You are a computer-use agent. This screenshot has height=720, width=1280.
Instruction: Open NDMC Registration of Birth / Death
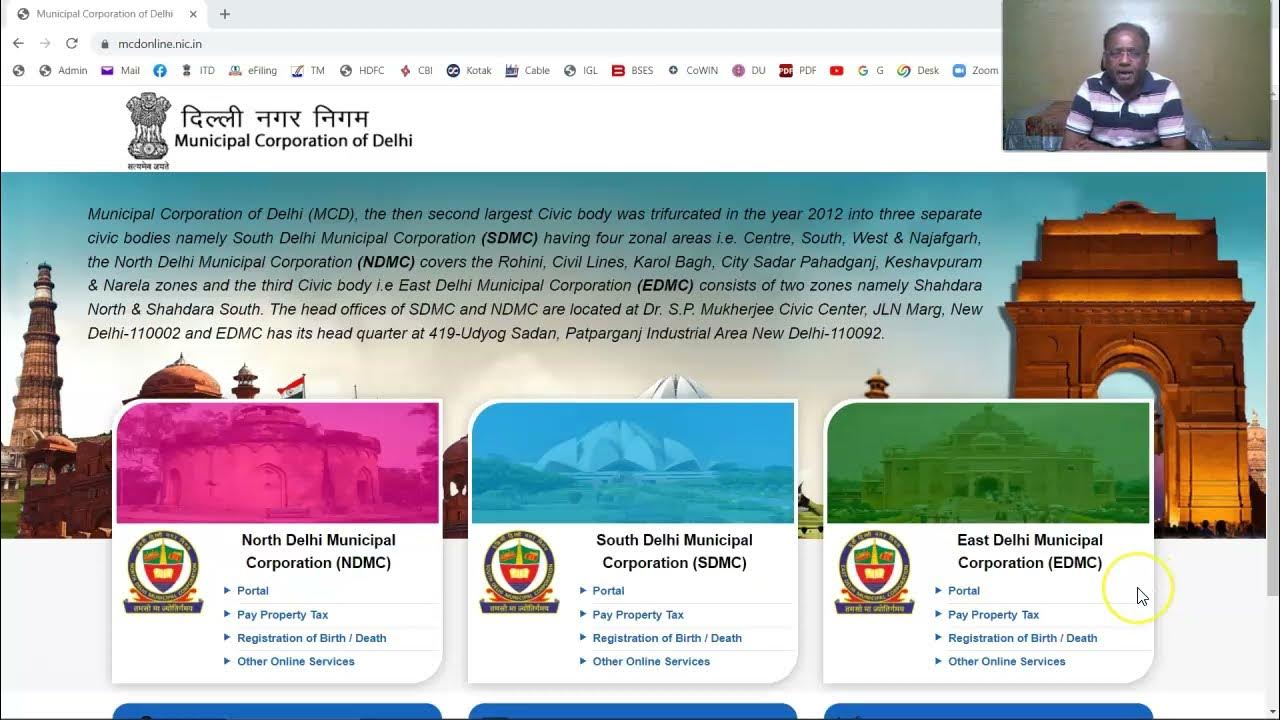click(x=311, y=638)
